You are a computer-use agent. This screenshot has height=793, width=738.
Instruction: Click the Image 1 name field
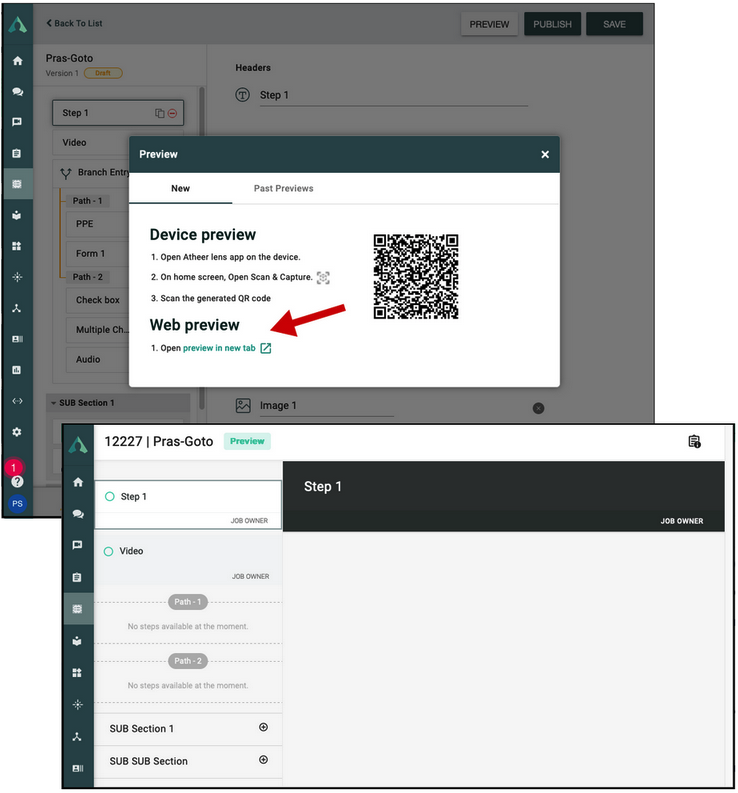326,406
